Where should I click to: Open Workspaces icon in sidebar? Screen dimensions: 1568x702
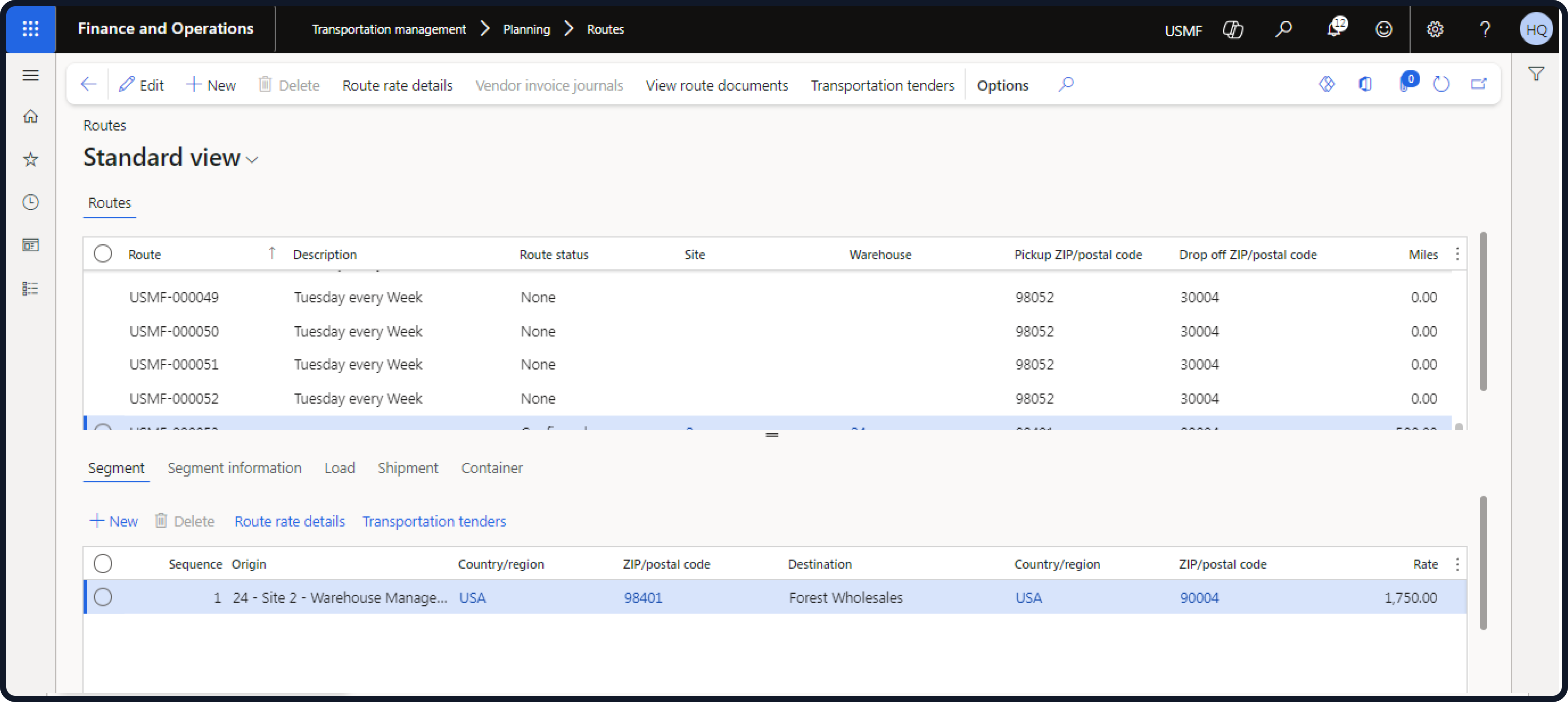[31, 245]
